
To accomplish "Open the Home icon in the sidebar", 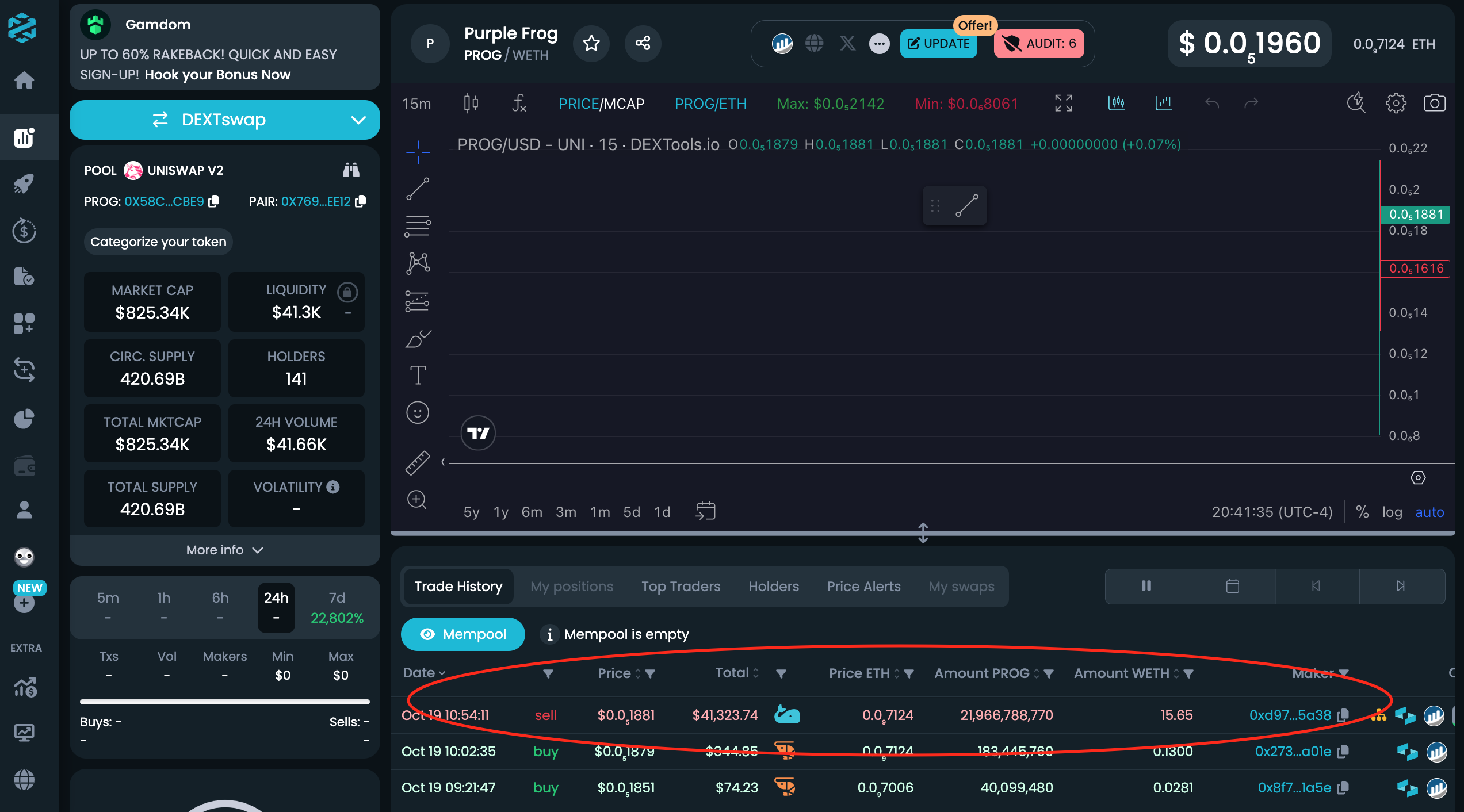I will click(x=24, y=80).
